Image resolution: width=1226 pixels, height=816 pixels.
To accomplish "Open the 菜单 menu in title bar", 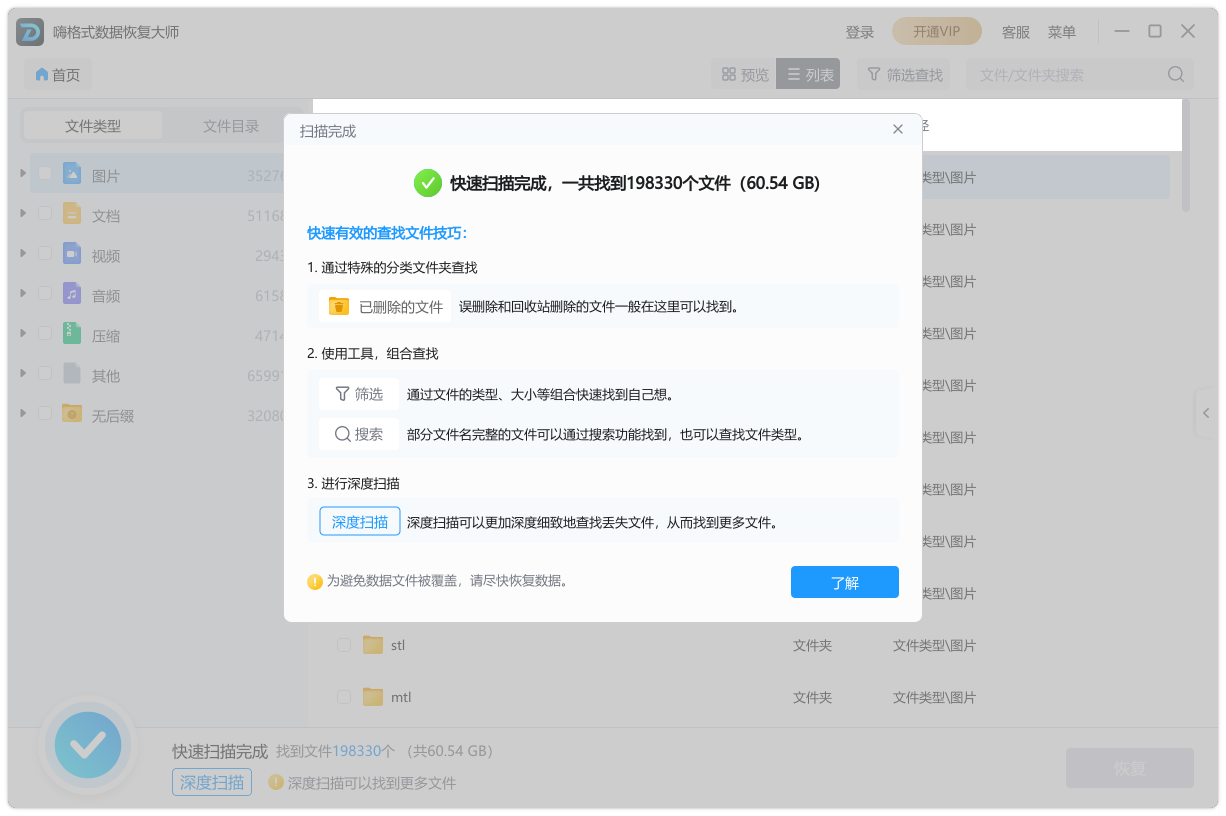I will coord(1061,32).
